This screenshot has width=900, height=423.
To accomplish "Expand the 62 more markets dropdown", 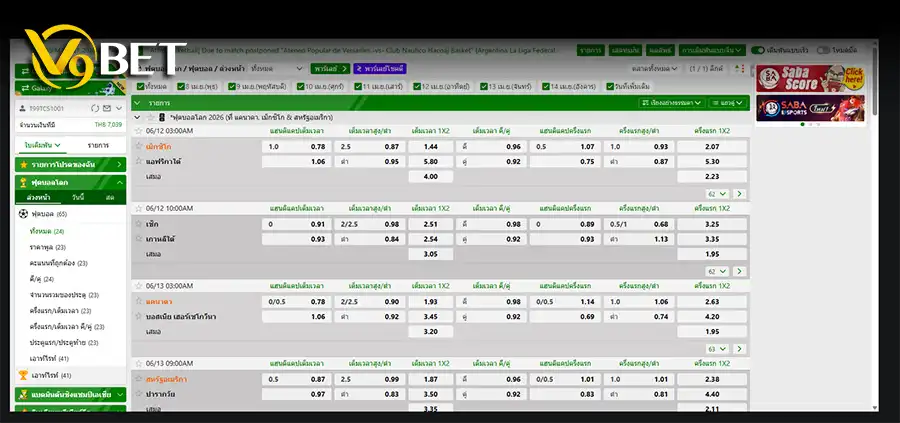I will pyautogui.click(x=718, y=193).
